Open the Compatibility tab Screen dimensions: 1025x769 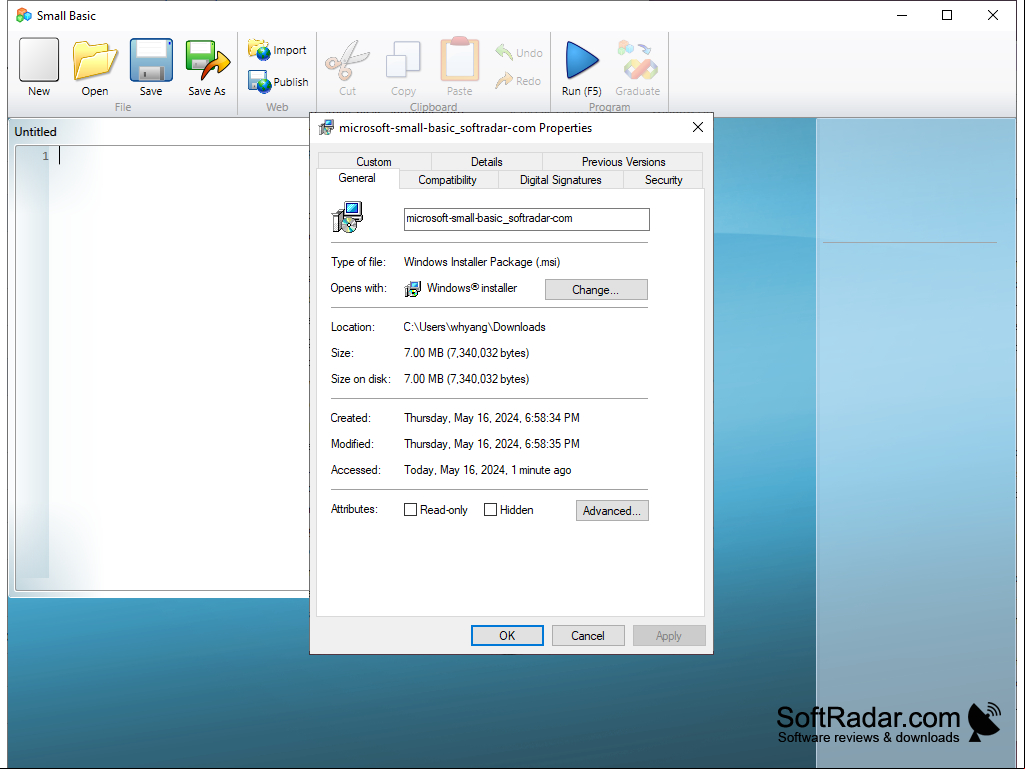(447, 180)
